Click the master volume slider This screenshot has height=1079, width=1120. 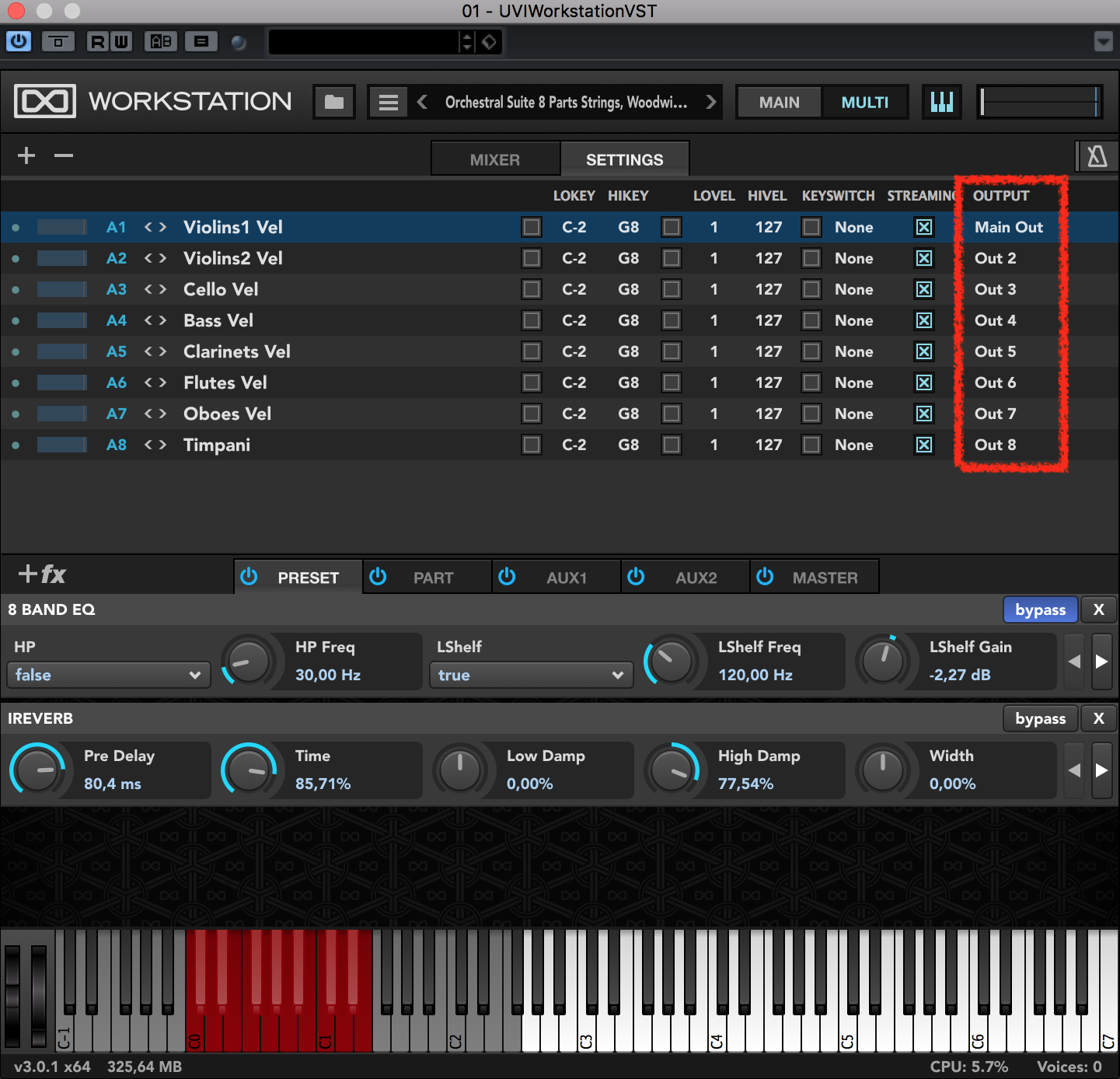(x=1039, y=102)
